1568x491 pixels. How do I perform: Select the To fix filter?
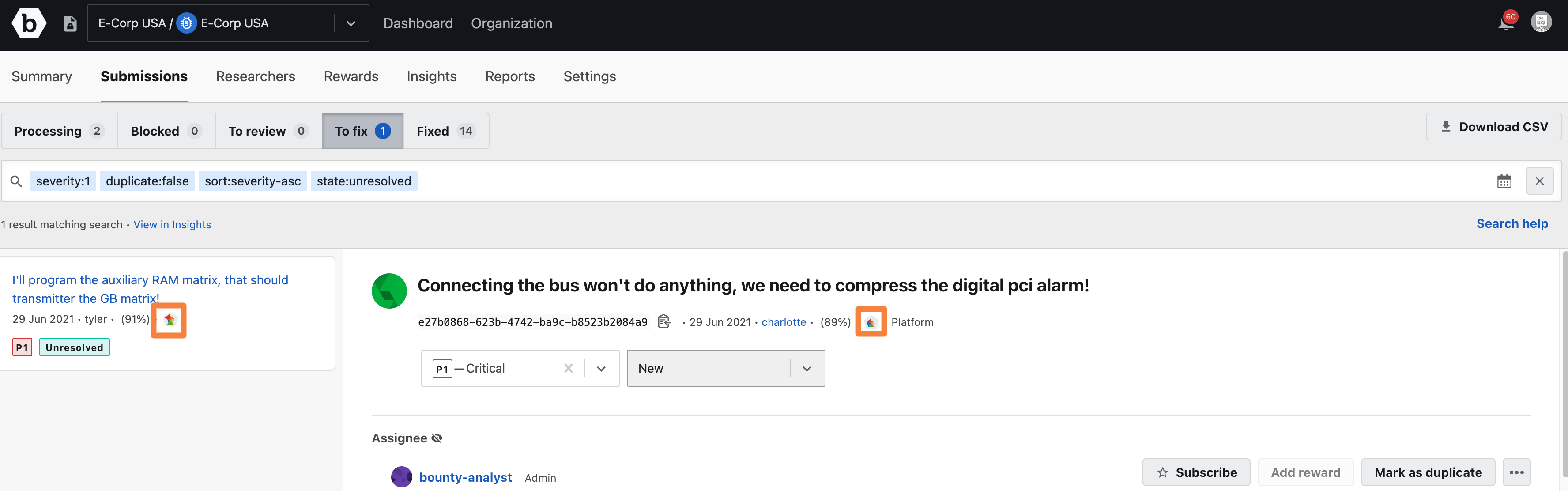tap(363, 131)
